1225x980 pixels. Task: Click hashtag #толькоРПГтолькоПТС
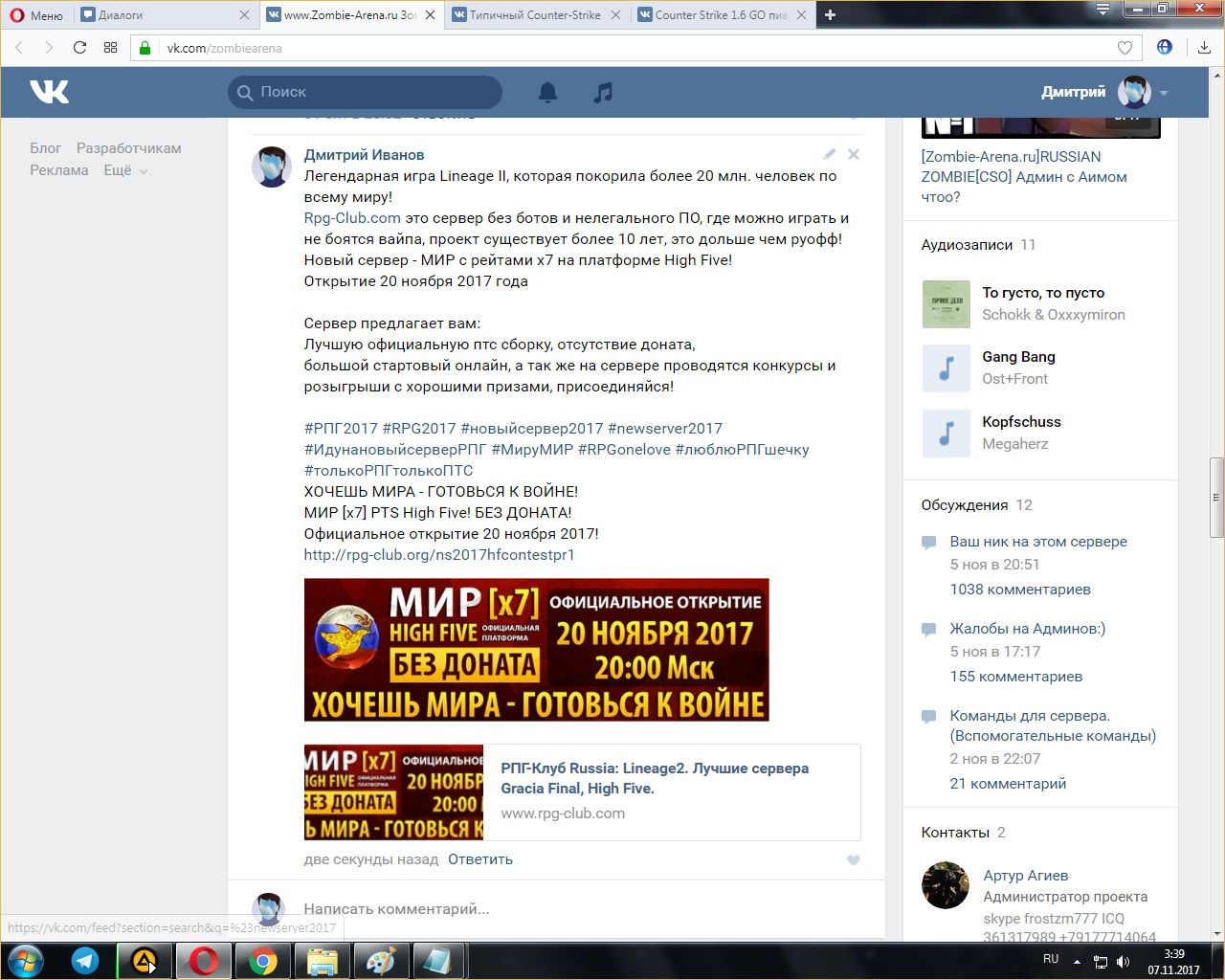389,471
